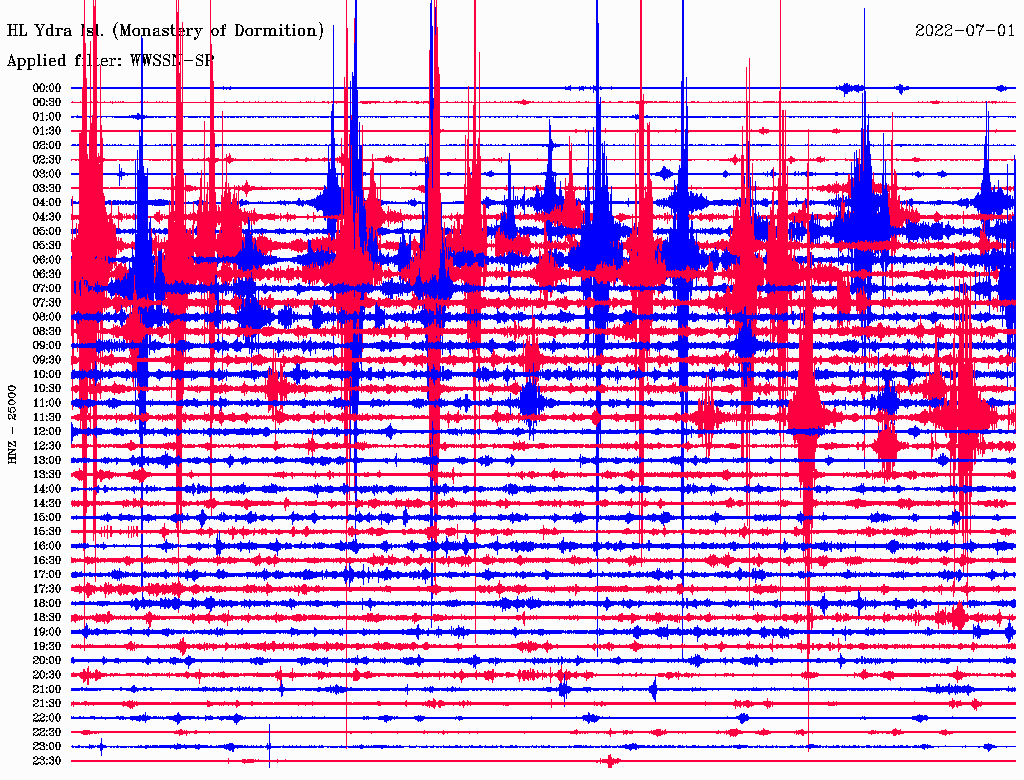1024x780 pixels.
Task: Select the 21:00 time label
Action: pyautogui.click(x=47, y=690)
